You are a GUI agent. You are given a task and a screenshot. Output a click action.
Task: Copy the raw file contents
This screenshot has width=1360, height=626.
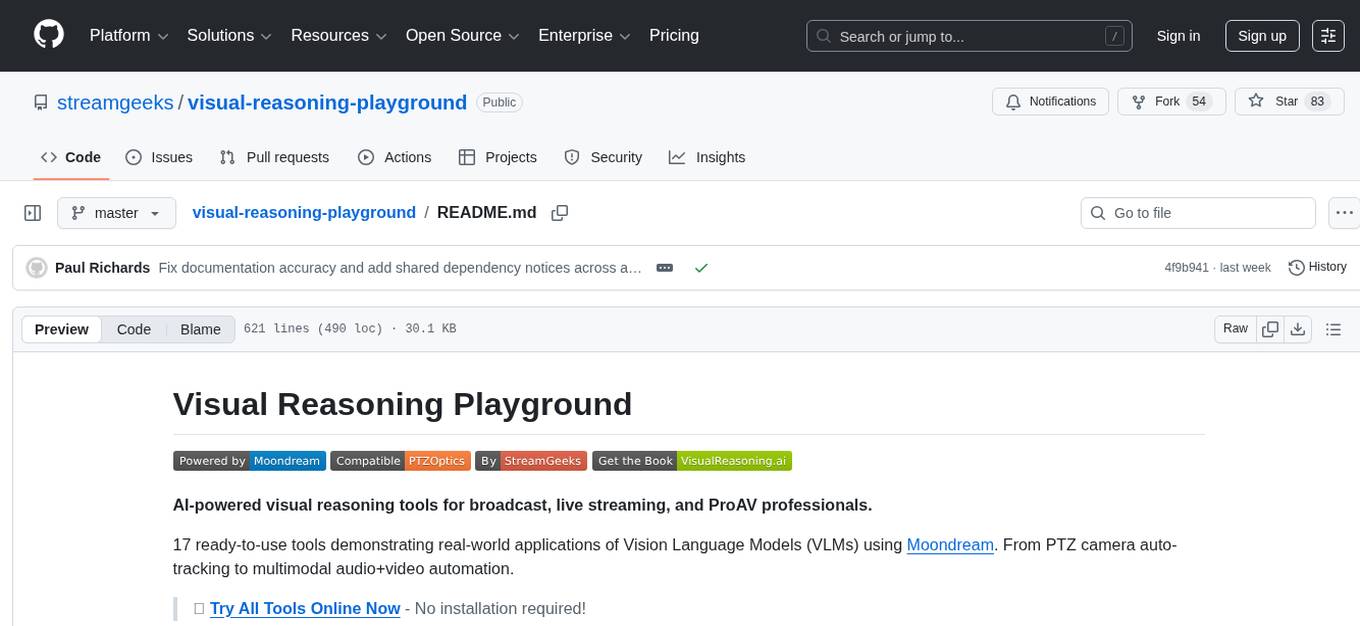click(x=1270, y=328)
